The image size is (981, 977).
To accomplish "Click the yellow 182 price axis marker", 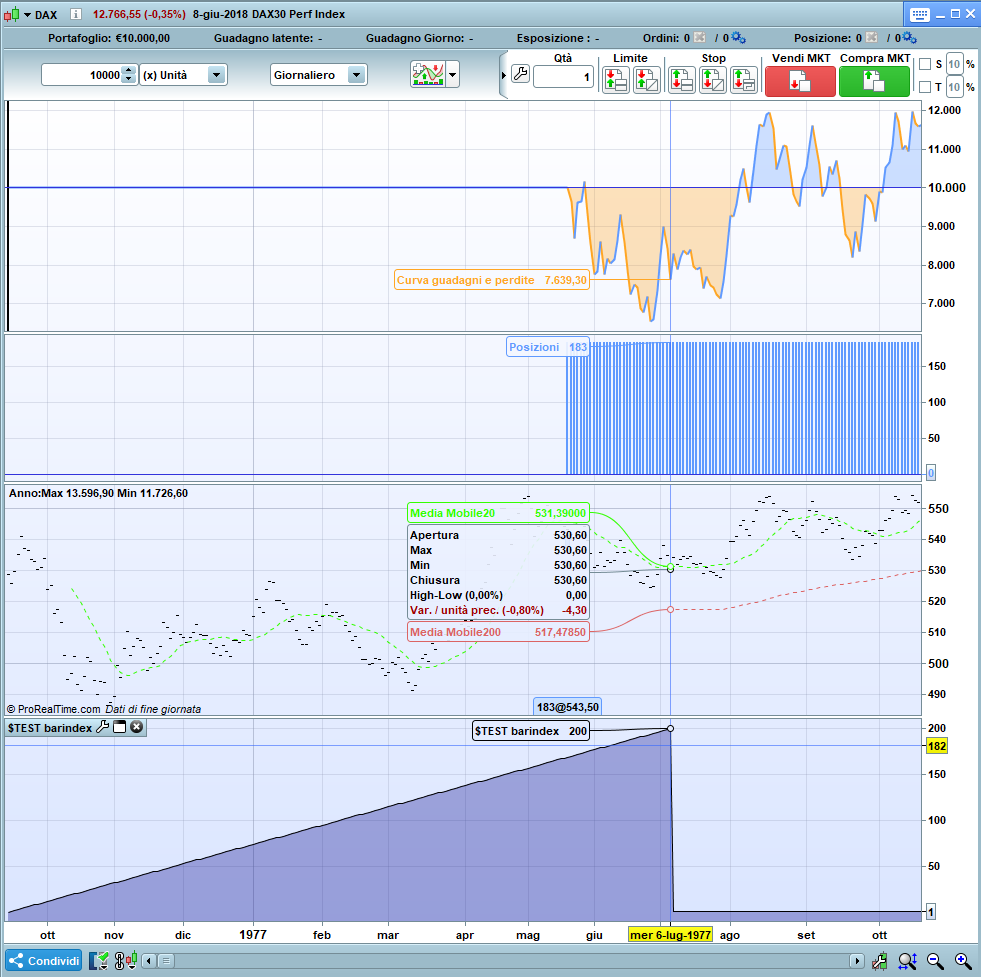I will 937,746.
